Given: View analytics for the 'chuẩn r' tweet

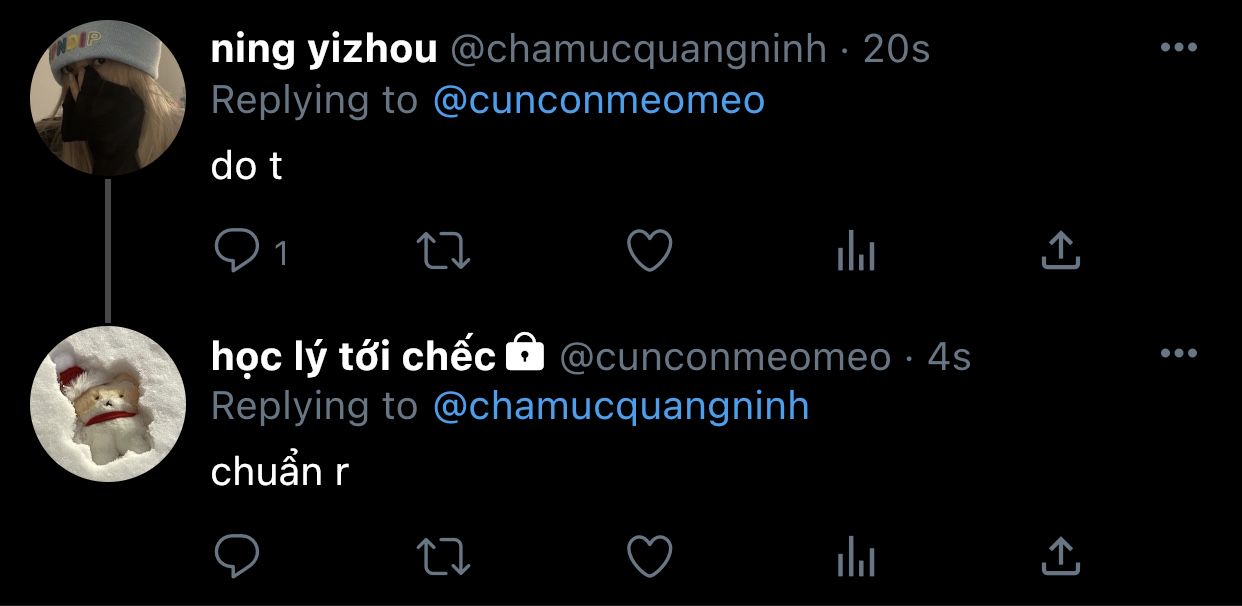Looking at the screenshot, I should pos(855,557).
